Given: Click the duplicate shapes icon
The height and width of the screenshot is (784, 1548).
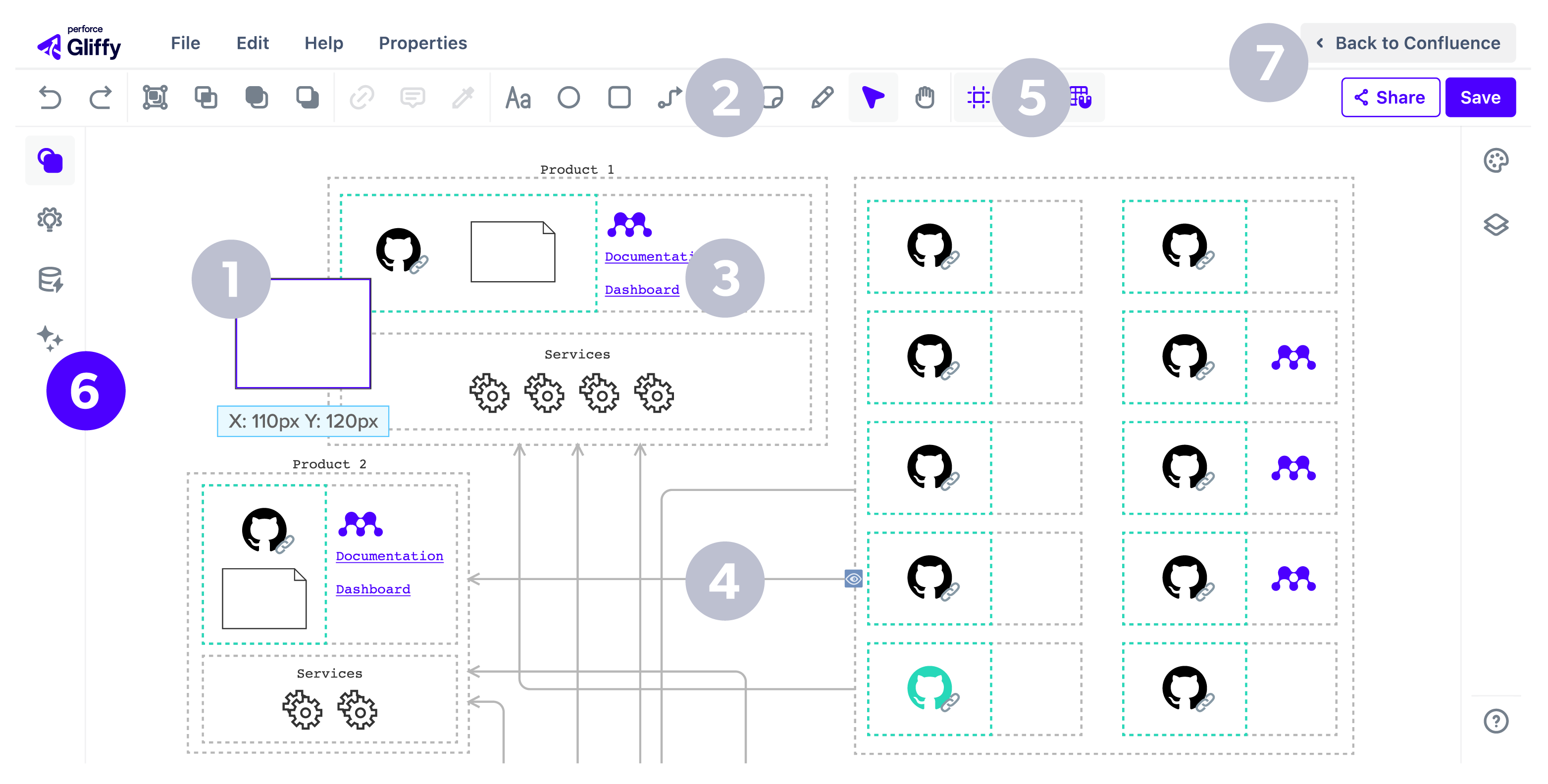Looking at the screenshot, I should click(206, 98).
